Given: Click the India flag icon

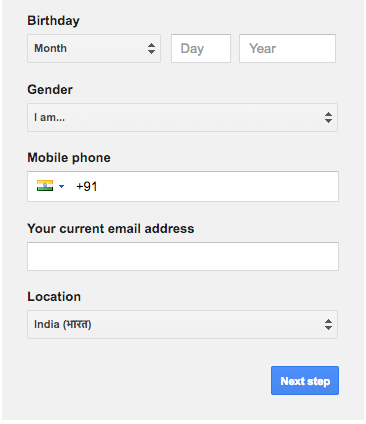Looking at the screenshot, I should (45, 186).
